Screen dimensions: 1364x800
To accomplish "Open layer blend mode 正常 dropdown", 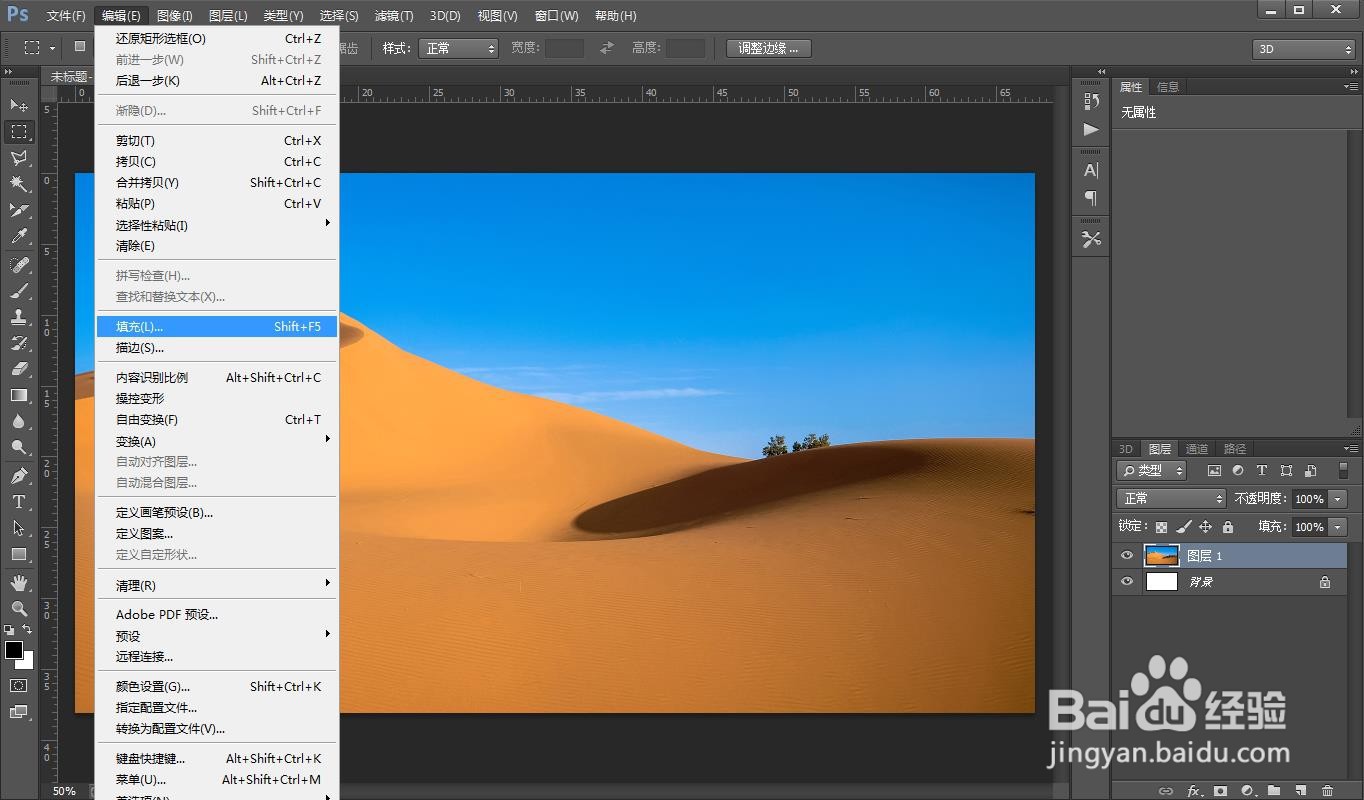I will tap(1171, 498).
